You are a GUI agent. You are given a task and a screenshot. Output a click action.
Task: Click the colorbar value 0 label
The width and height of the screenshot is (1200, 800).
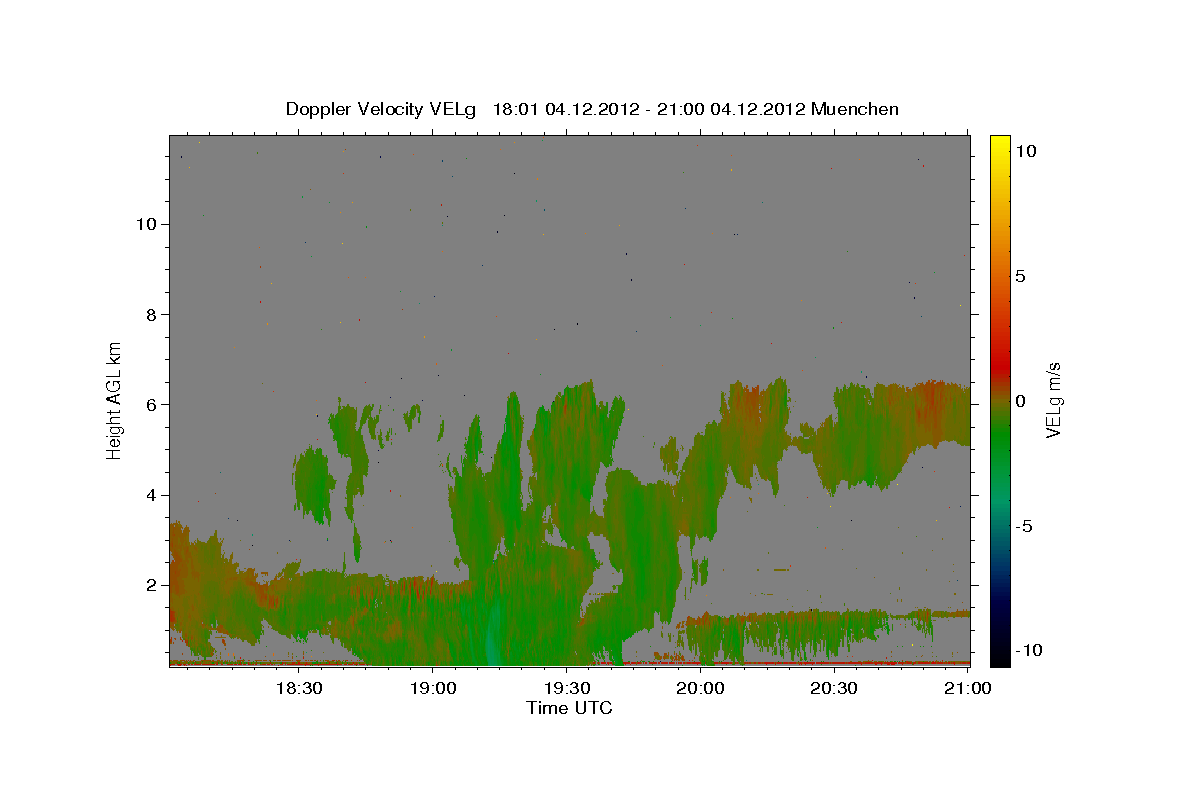coord(1020,400)
